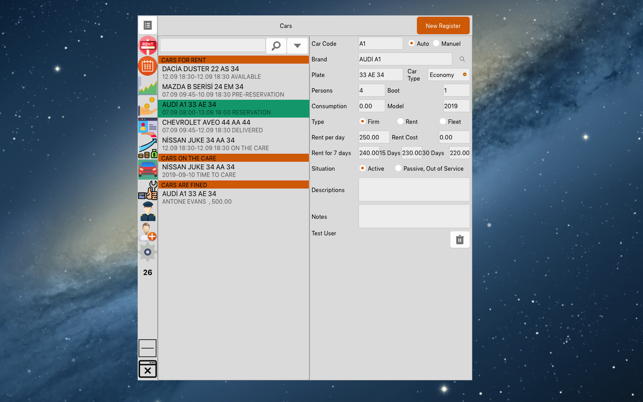The image size is (643, 402).
Task: Click the trash delete icon
Action: coord(460,240)
